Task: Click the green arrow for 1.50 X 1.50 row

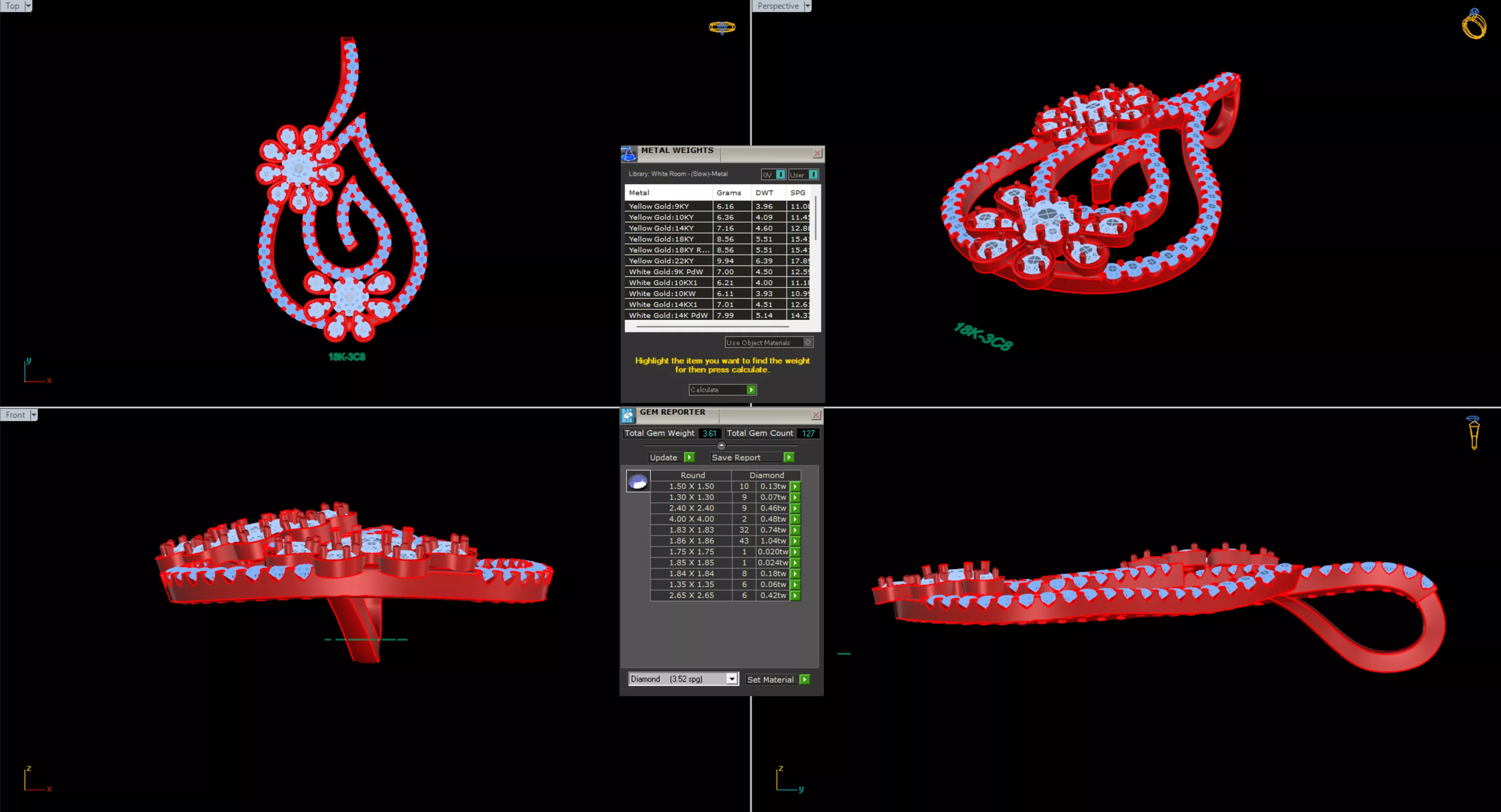Action: click(x=795, y=486)
